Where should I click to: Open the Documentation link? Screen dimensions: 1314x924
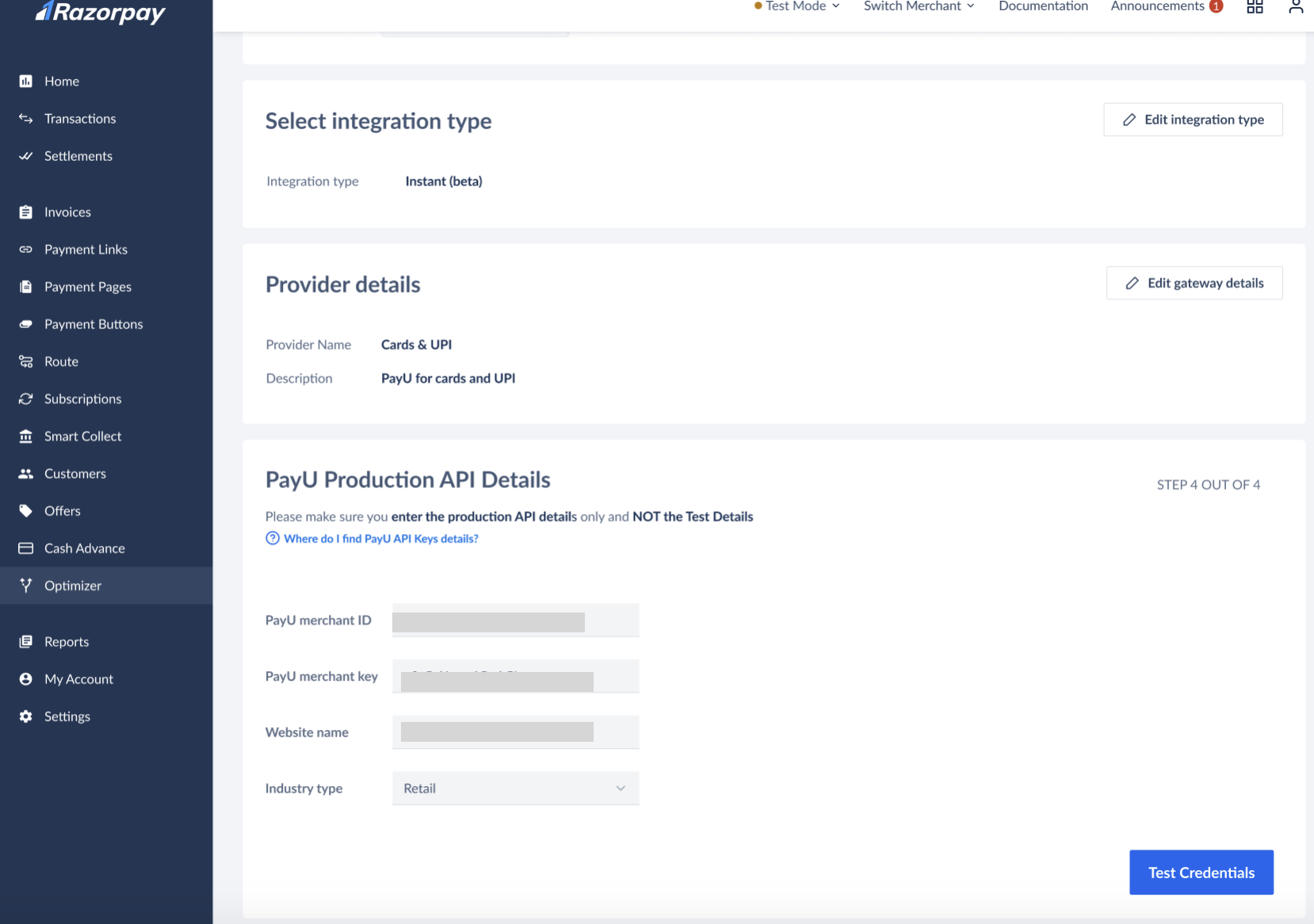tap(1043, 6)
